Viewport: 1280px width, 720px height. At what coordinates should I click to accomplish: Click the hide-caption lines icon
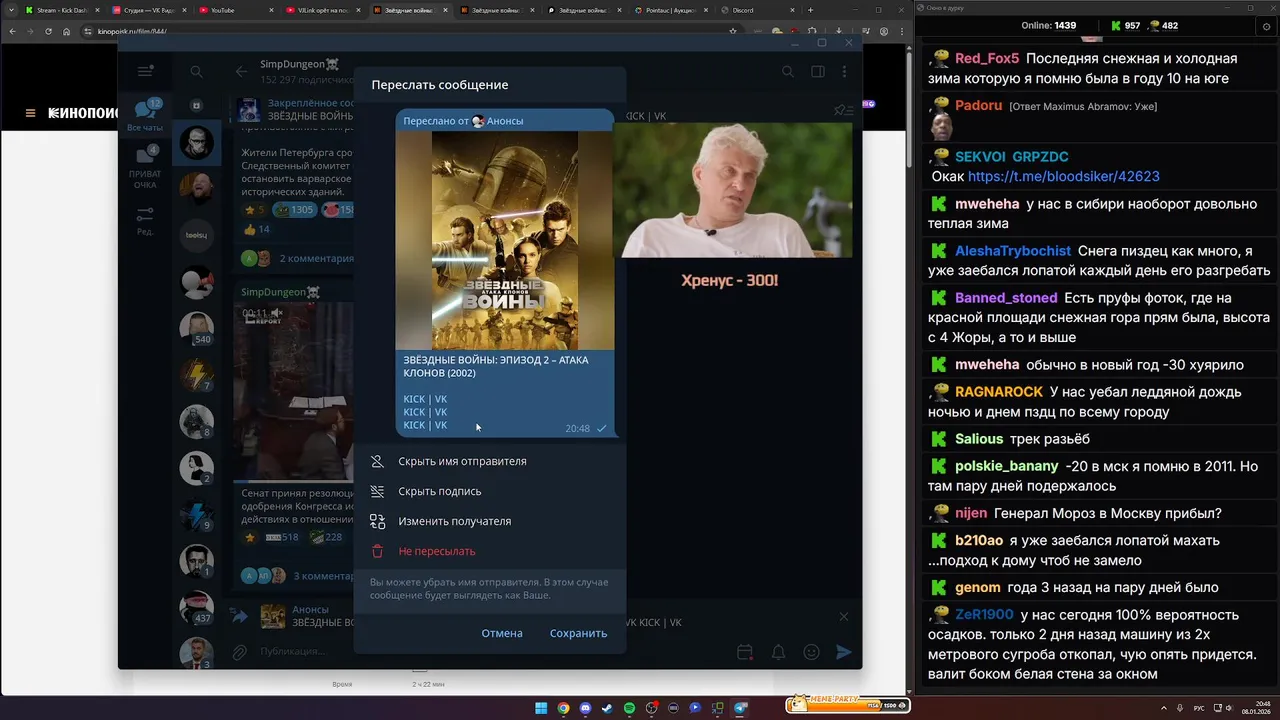377,491
